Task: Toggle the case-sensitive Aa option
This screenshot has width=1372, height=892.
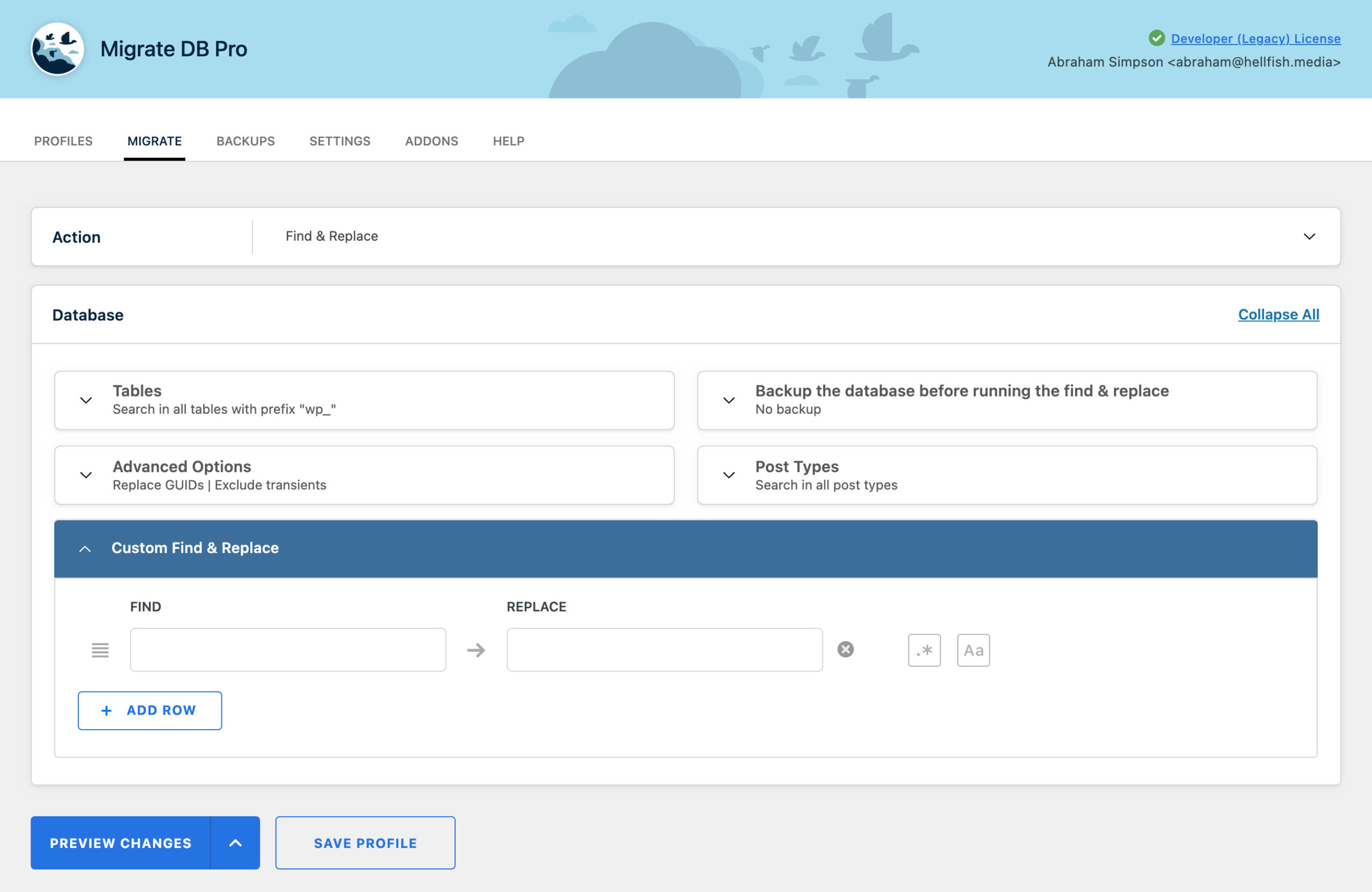Action: pyautogui.click(x=973, y=650)
